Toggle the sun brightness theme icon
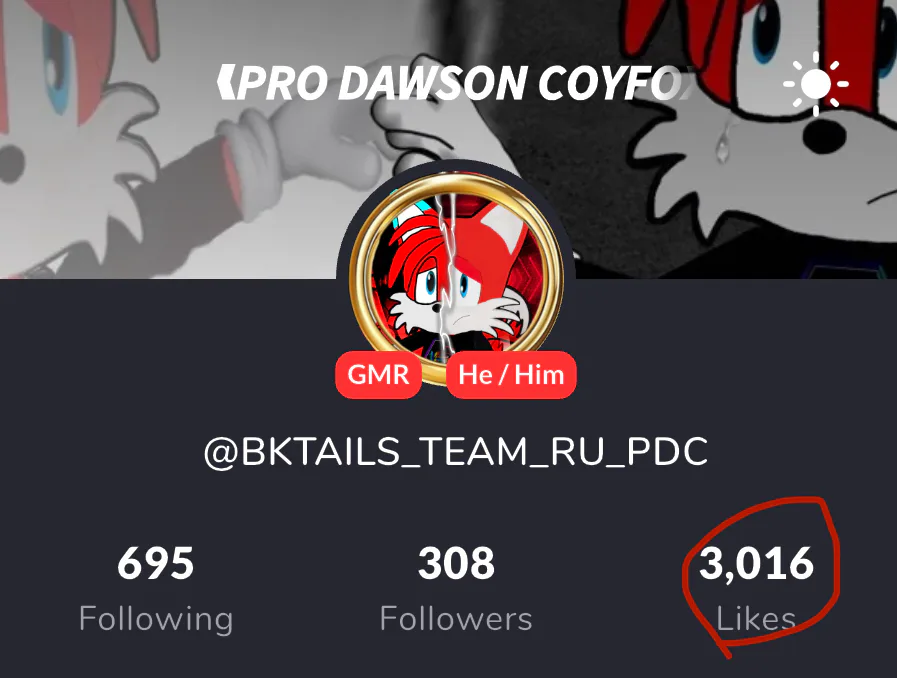The height and width of the screenshot is (678, 897). (x=816, y=84)
